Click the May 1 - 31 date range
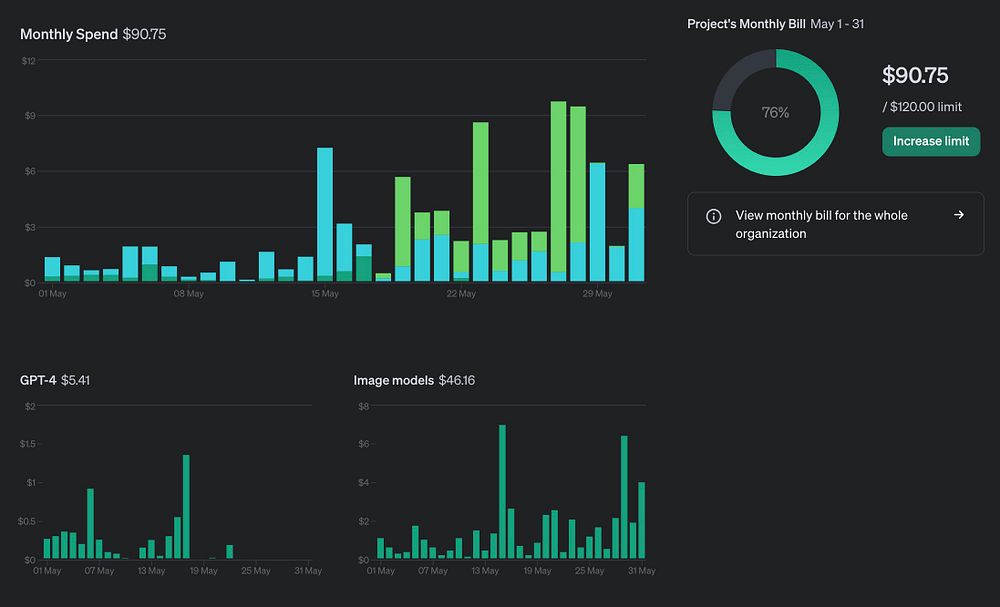 click(x=837, y=24)
